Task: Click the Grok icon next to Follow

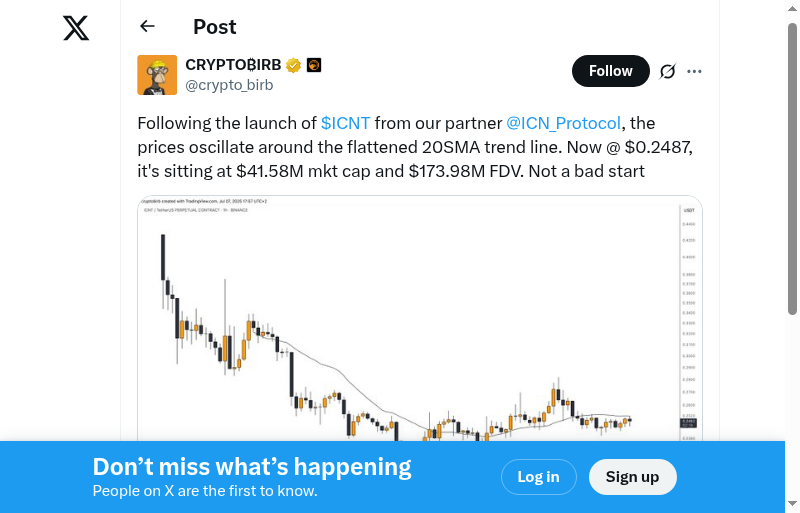Action: coord(668,71)
